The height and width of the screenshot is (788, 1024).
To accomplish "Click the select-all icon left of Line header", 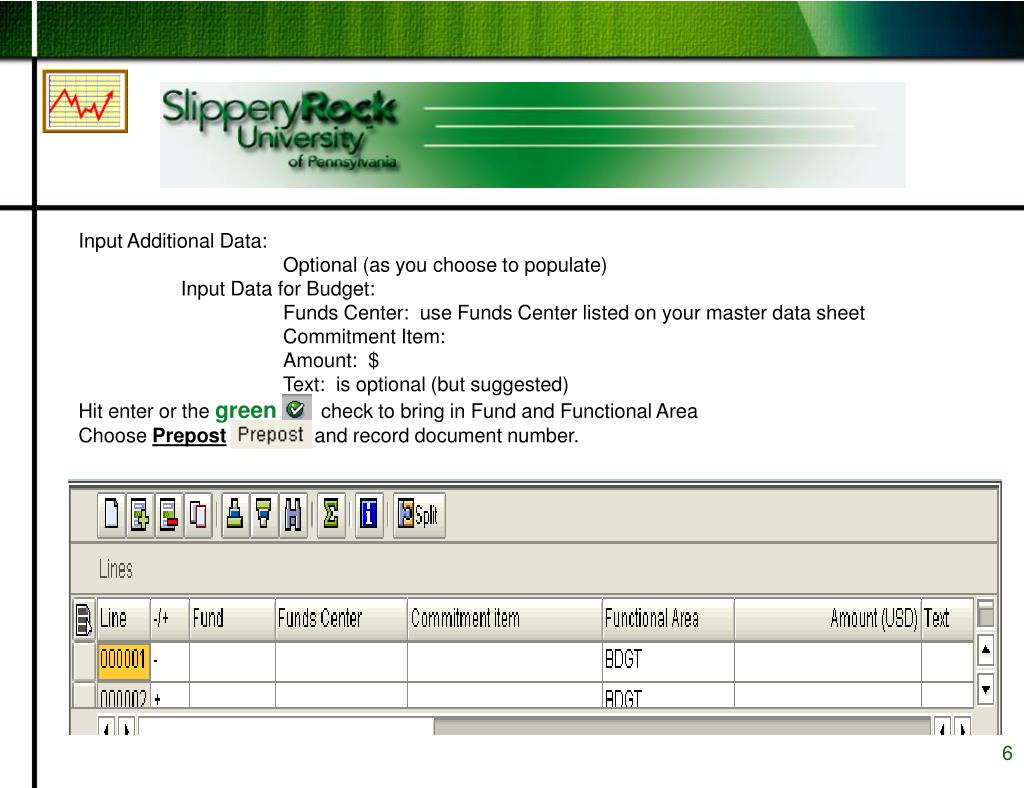I will [x=84, y=619].
